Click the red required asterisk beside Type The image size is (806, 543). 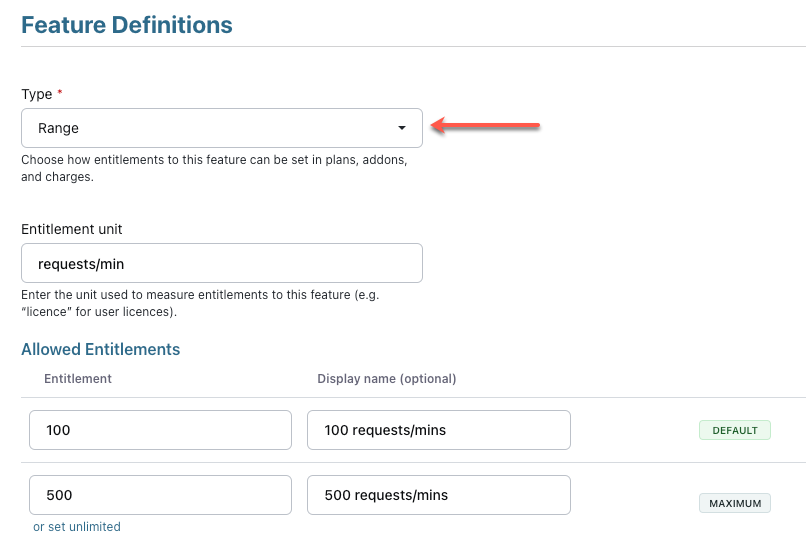pyautogui.click(x=59, y=94)
